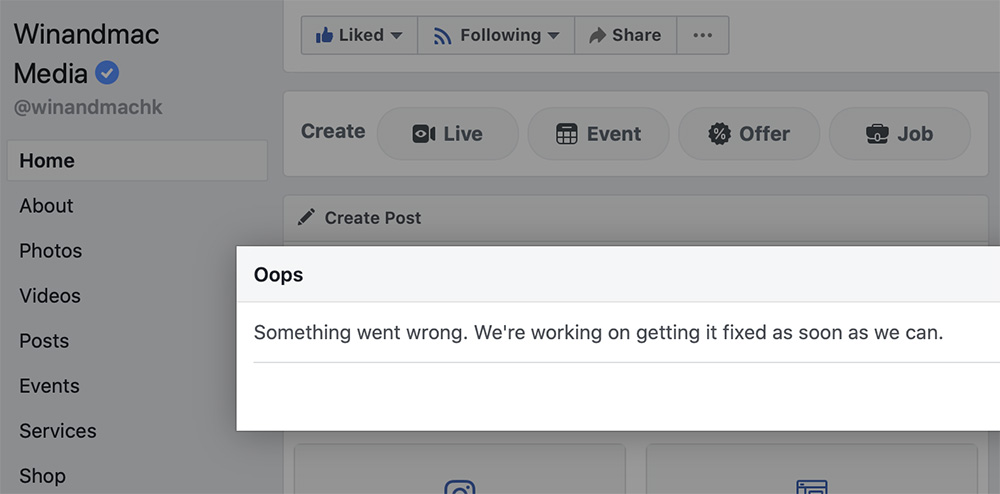The height and width of the screenshot is (494, 1000).
Task: Click the Create Post label
Action: click(373, 218)
